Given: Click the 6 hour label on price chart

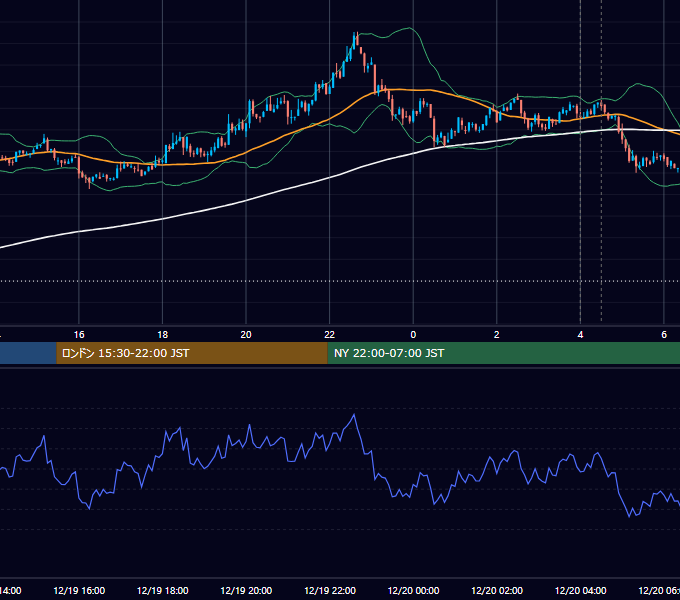Looking at the screenshot, I should point(664,335).
